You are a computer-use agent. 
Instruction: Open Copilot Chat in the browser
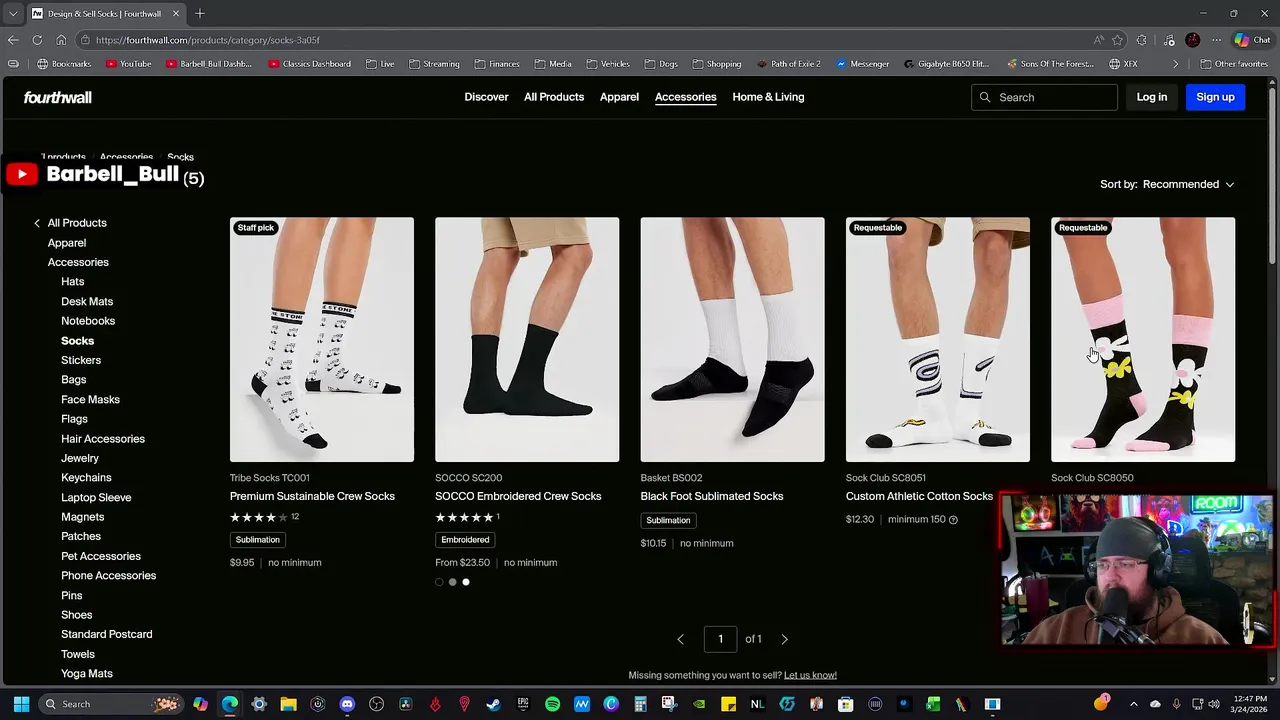(x=1252, y=40)
